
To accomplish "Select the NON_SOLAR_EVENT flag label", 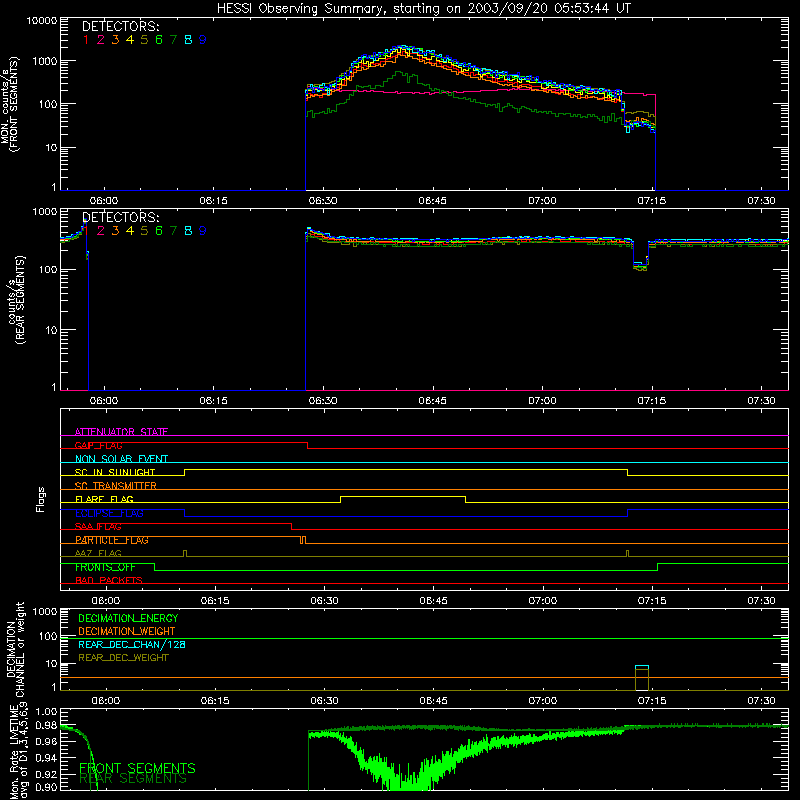I will pyautogui.click(x=121, y=459).
